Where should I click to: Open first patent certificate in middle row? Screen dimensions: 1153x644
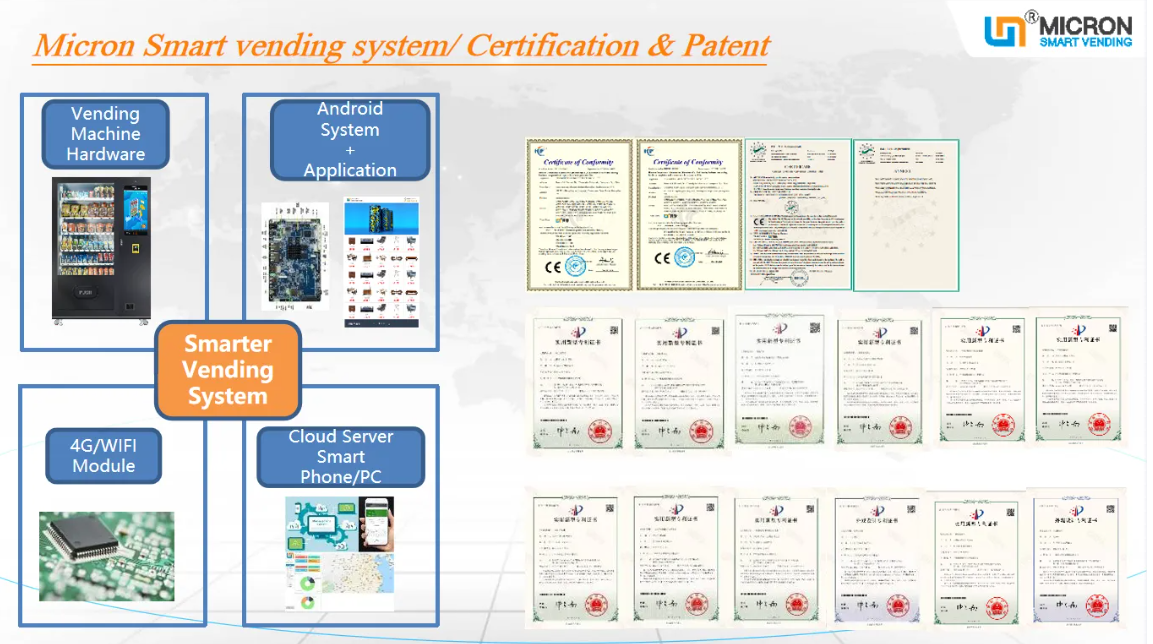click(576, 381)
